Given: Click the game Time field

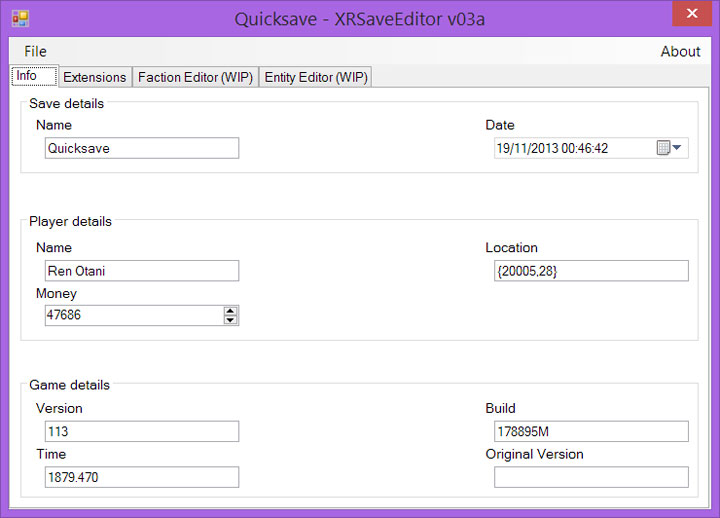Looking at the screenshot, I should [x=141, y=477].
